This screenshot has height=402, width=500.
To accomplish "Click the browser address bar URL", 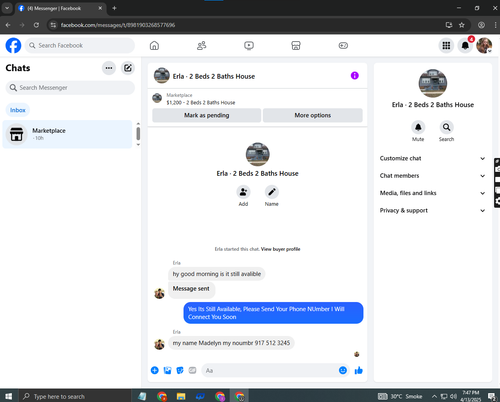I will pos(118,25).
